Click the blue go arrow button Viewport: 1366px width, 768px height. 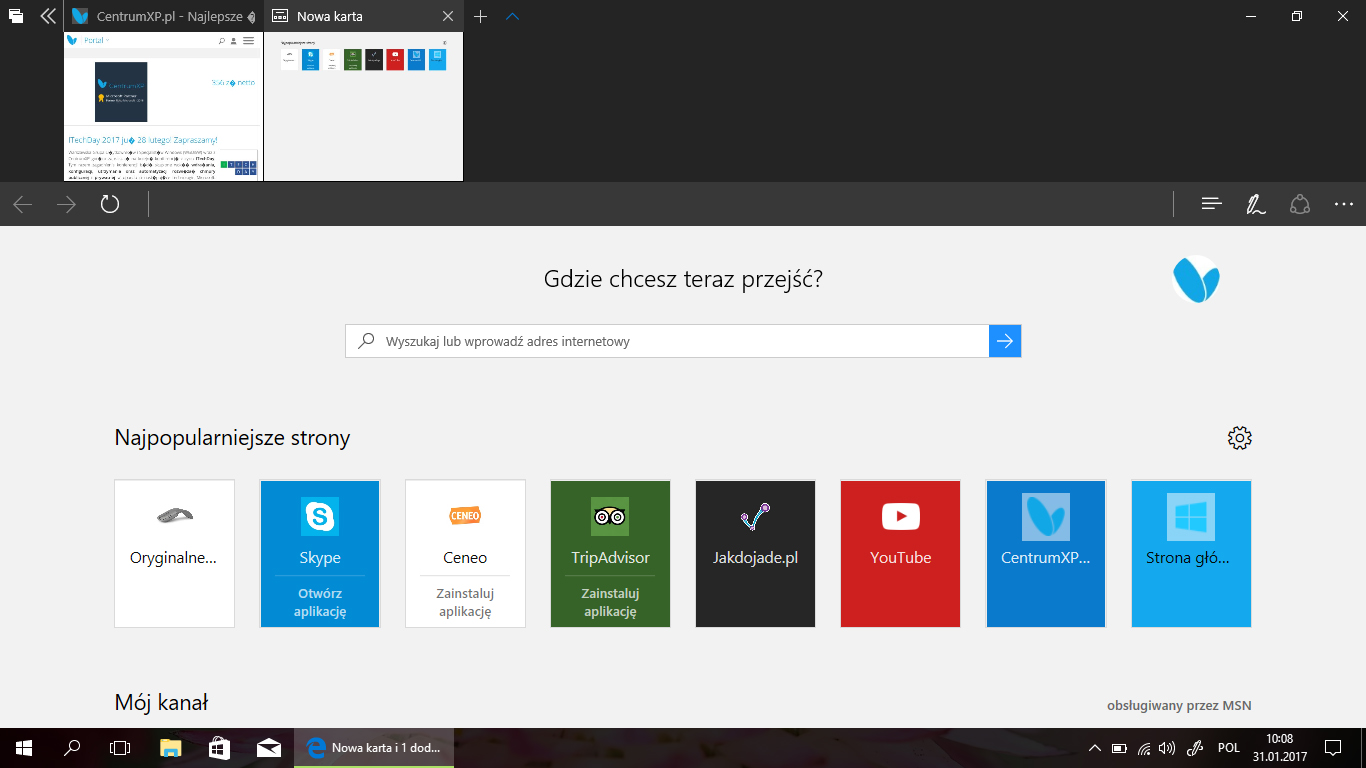click(x=1005, y=341)
